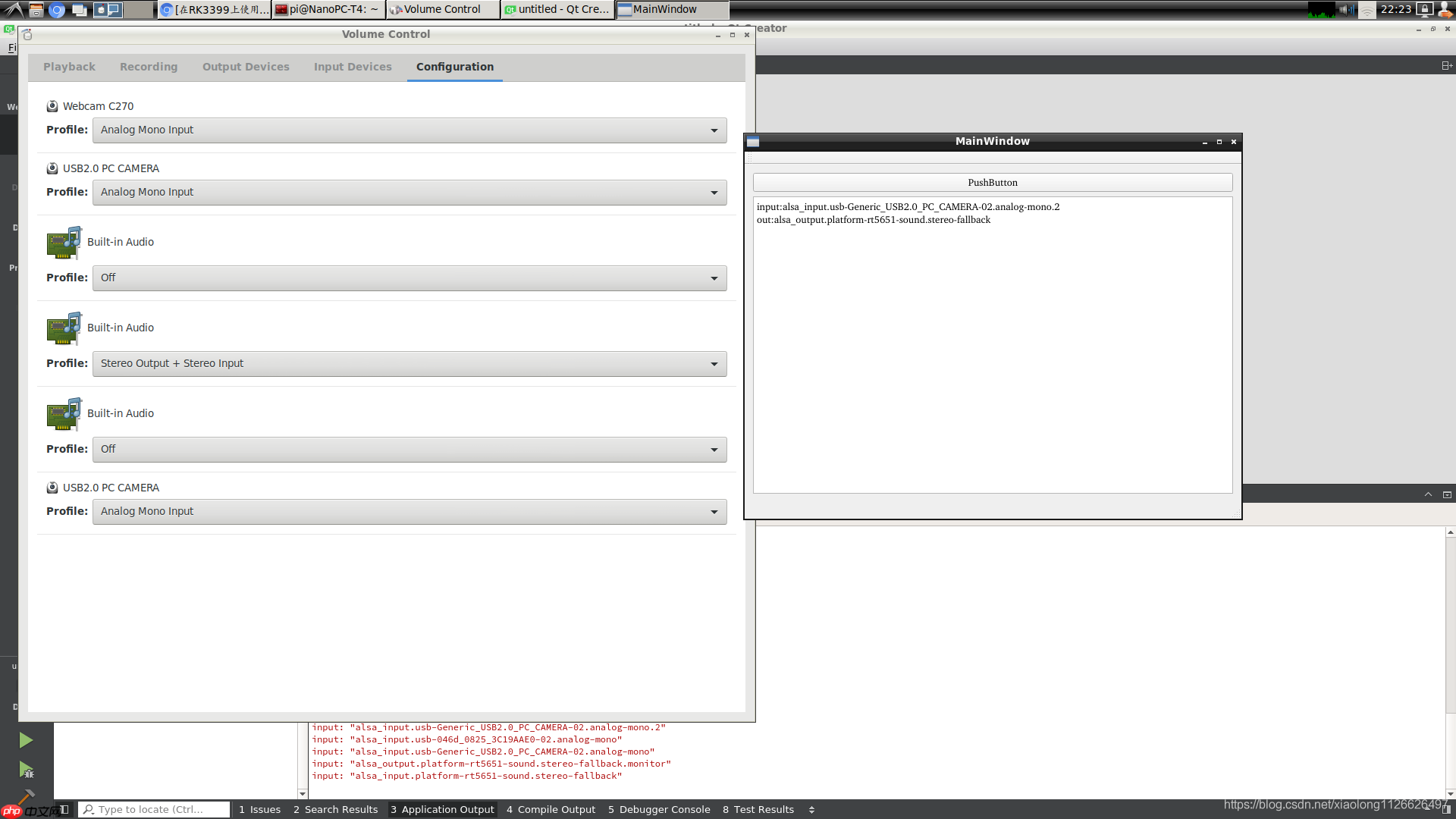1456x819 pixels.
Task: Switch to the Output Devices tab
Action: tap(246, 67)
